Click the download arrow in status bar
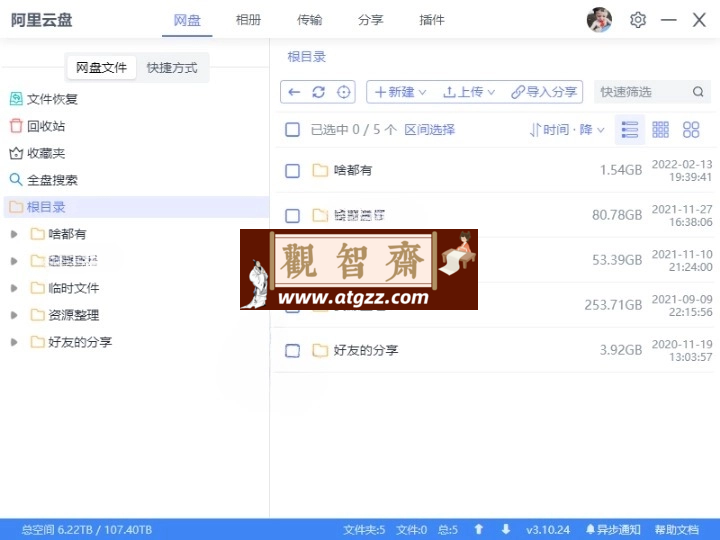This screenshot has width=720, height=540. (506, 529)
